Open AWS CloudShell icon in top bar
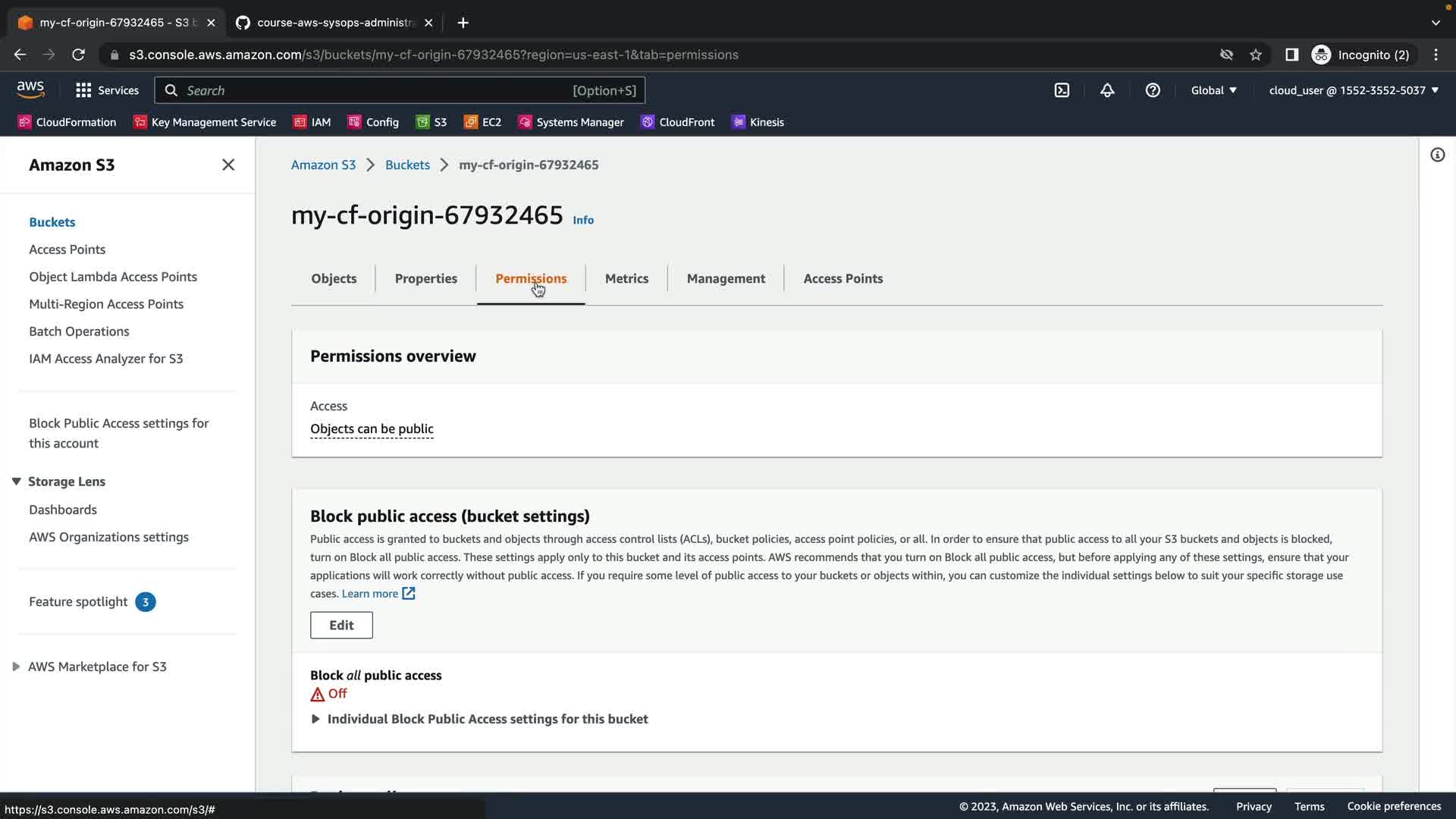Viewport: 1456px width, 819px height. (x=1062, y=90)
